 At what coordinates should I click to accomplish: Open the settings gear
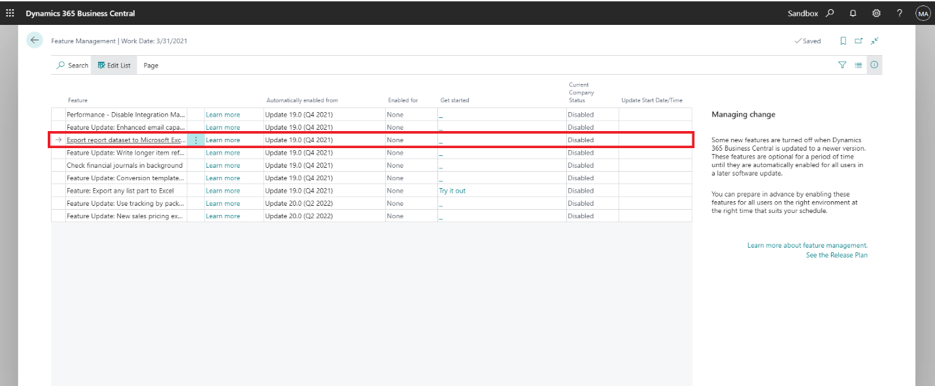click(x=876, y=13)
